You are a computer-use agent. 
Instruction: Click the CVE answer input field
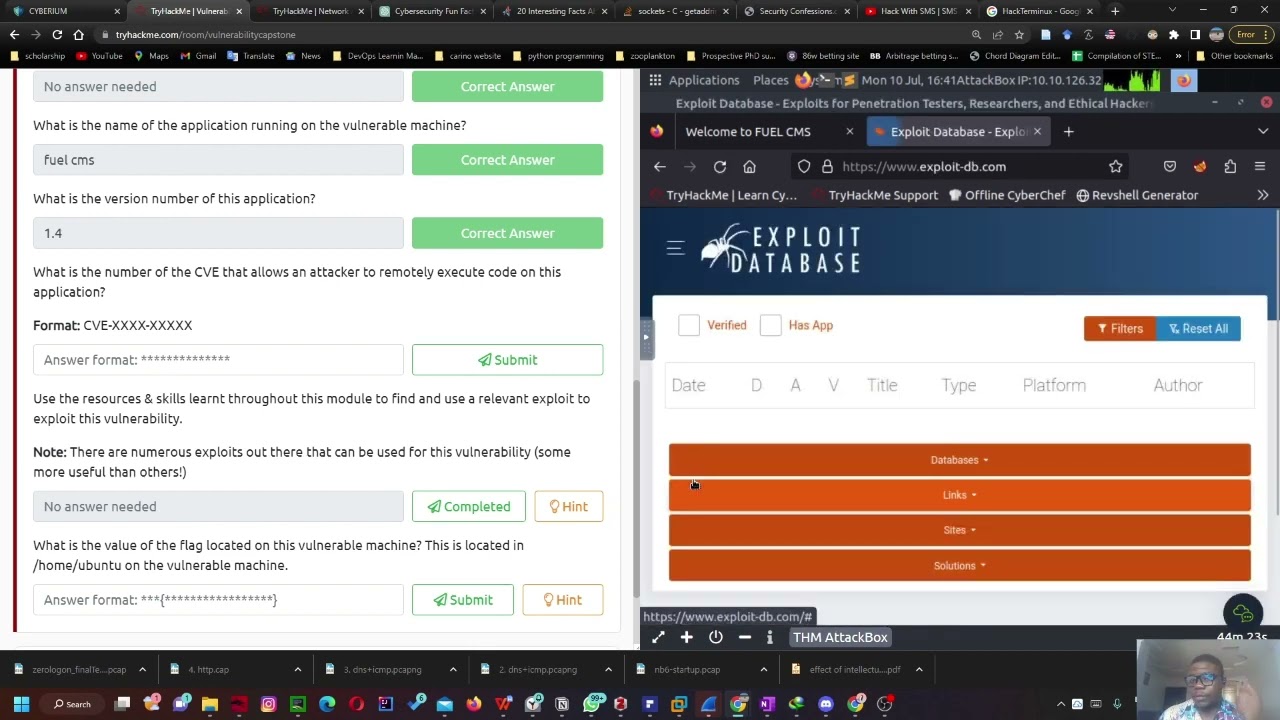[x=218, y=360]
